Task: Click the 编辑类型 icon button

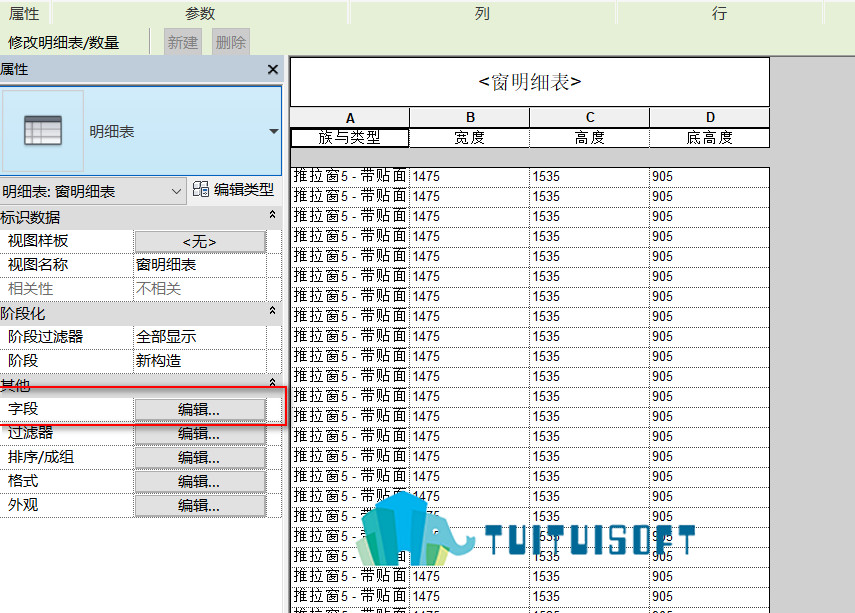Action: [201, 189]
